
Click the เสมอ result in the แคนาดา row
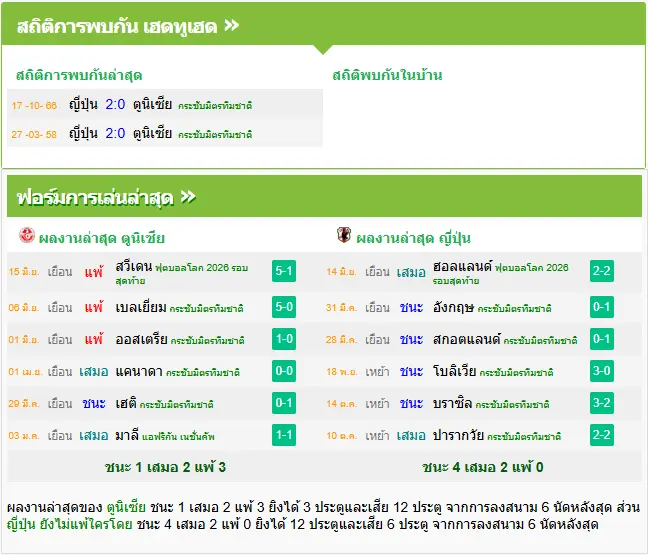(x=94, y=372)
